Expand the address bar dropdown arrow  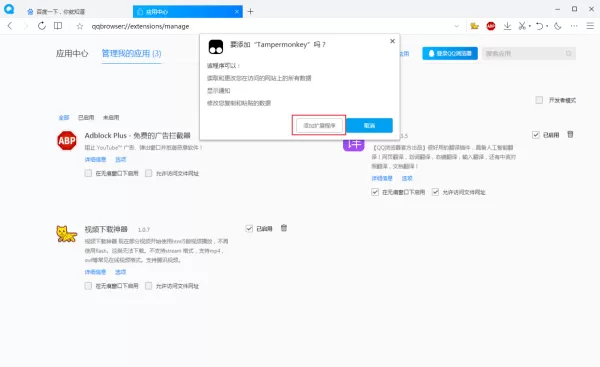coord(457,26)
